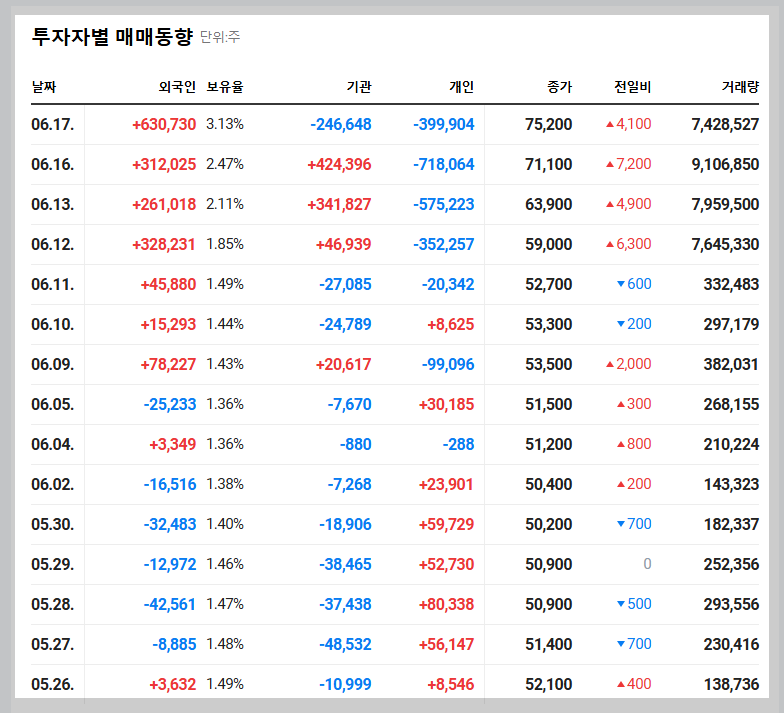Click institution value -10,999
The height and width of the screenshot is (713, 784).
pos(346,684)
